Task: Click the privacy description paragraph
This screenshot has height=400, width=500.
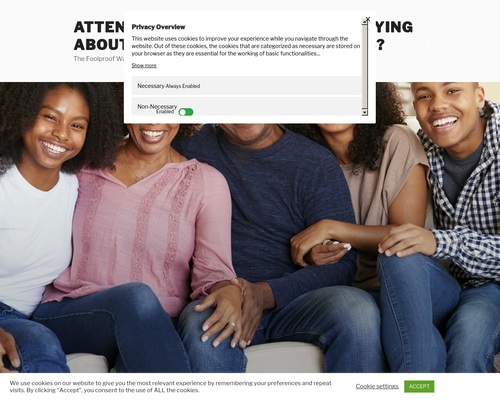Action: 246,46
